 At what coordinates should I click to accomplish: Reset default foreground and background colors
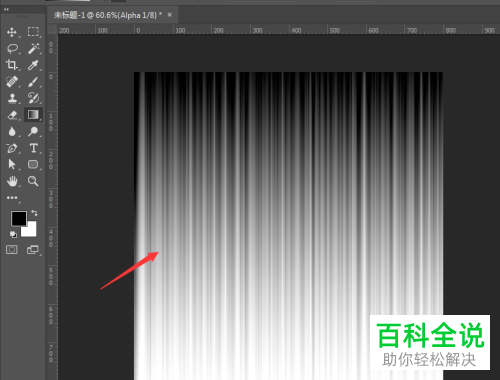click(x=13, y=235)
